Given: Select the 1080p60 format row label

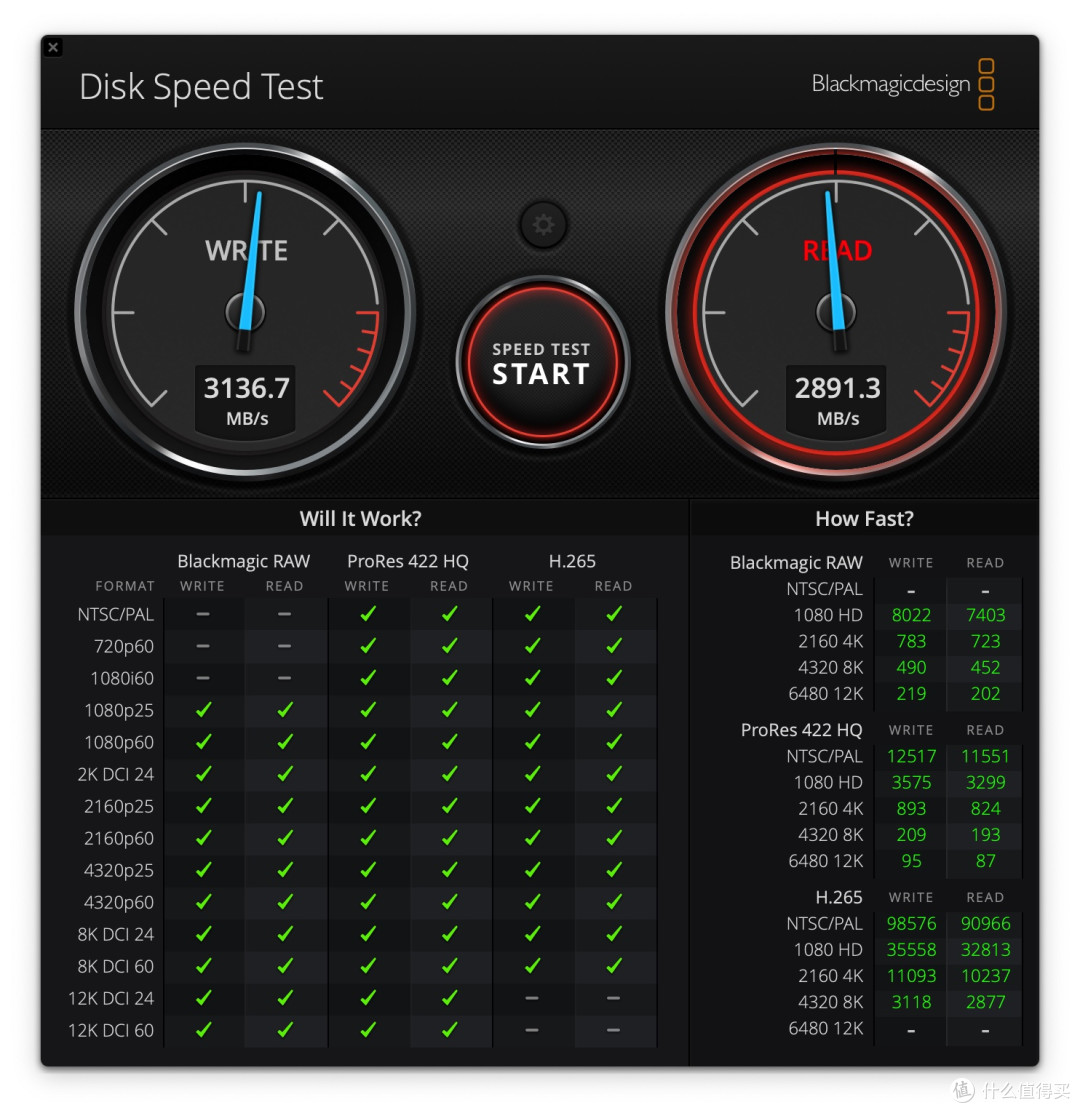Looking at the screenshot, I should pos(119,742).
